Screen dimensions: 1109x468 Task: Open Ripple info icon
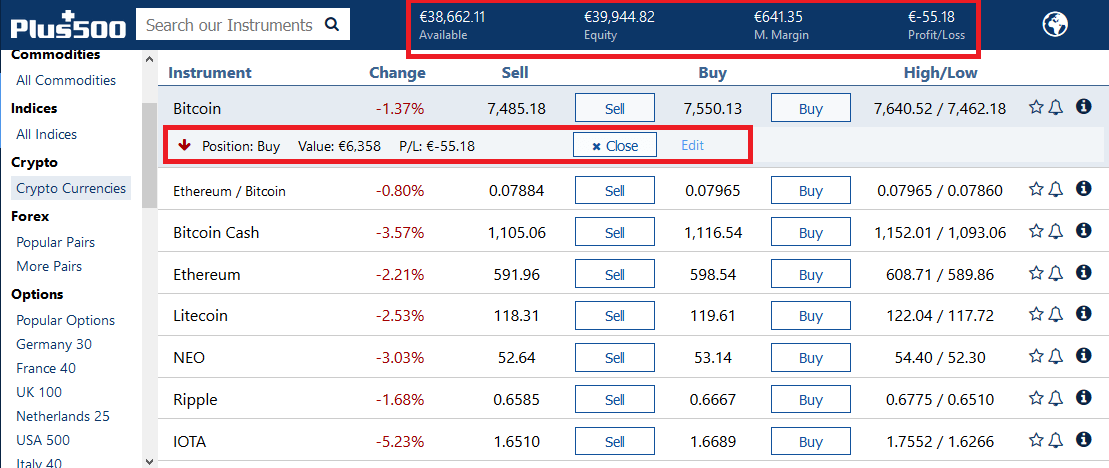1083,398
